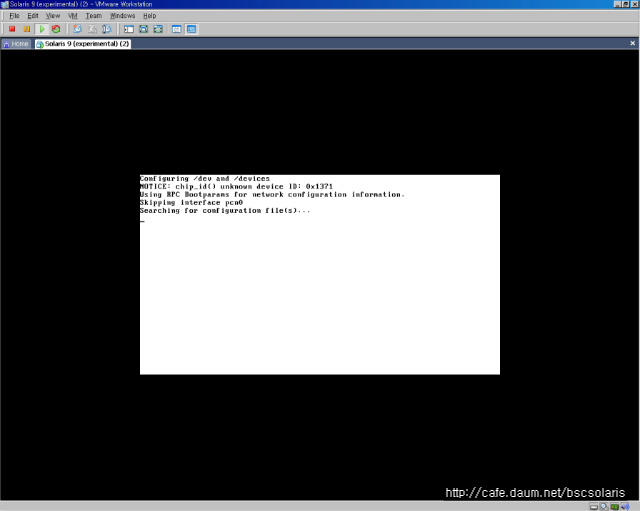Click the orange Suspend button
Screen dimensions: 640x511
27,29
